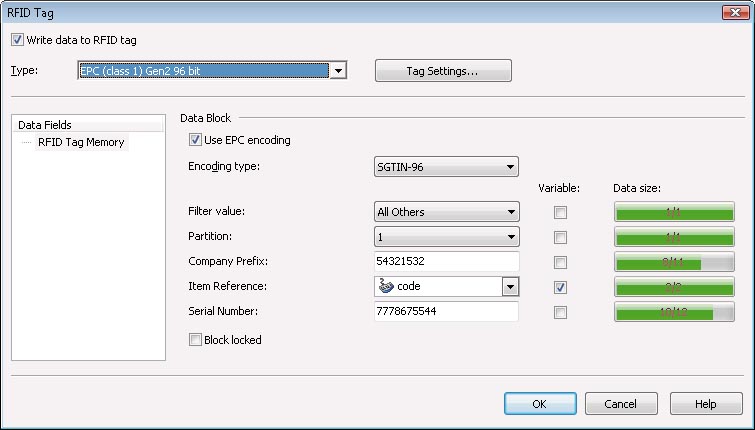Screen dimensions: 755x430
Task: Toggle Use EPC encoding checkbox
Action: pyautogui.click(x=195, y=140)
